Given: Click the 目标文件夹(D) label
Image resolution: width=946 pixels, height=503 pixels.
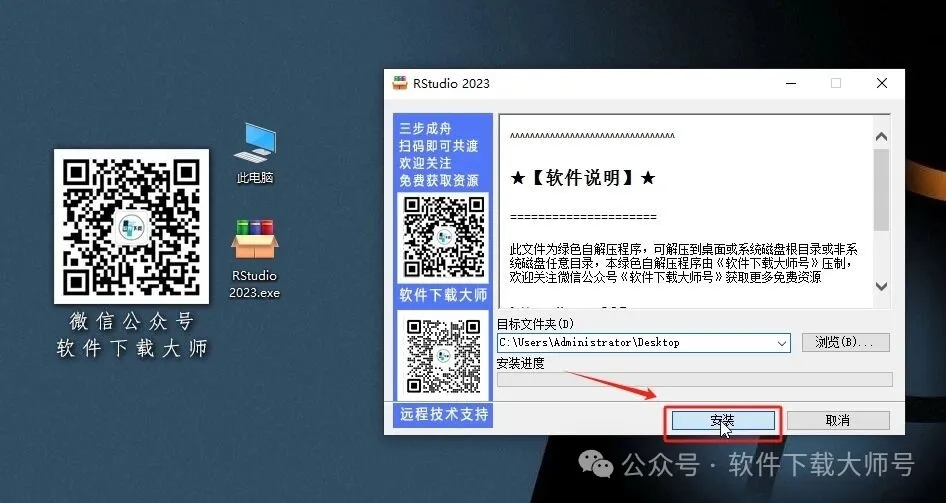Looking at the screenshot, I should [x=535, y=324].
